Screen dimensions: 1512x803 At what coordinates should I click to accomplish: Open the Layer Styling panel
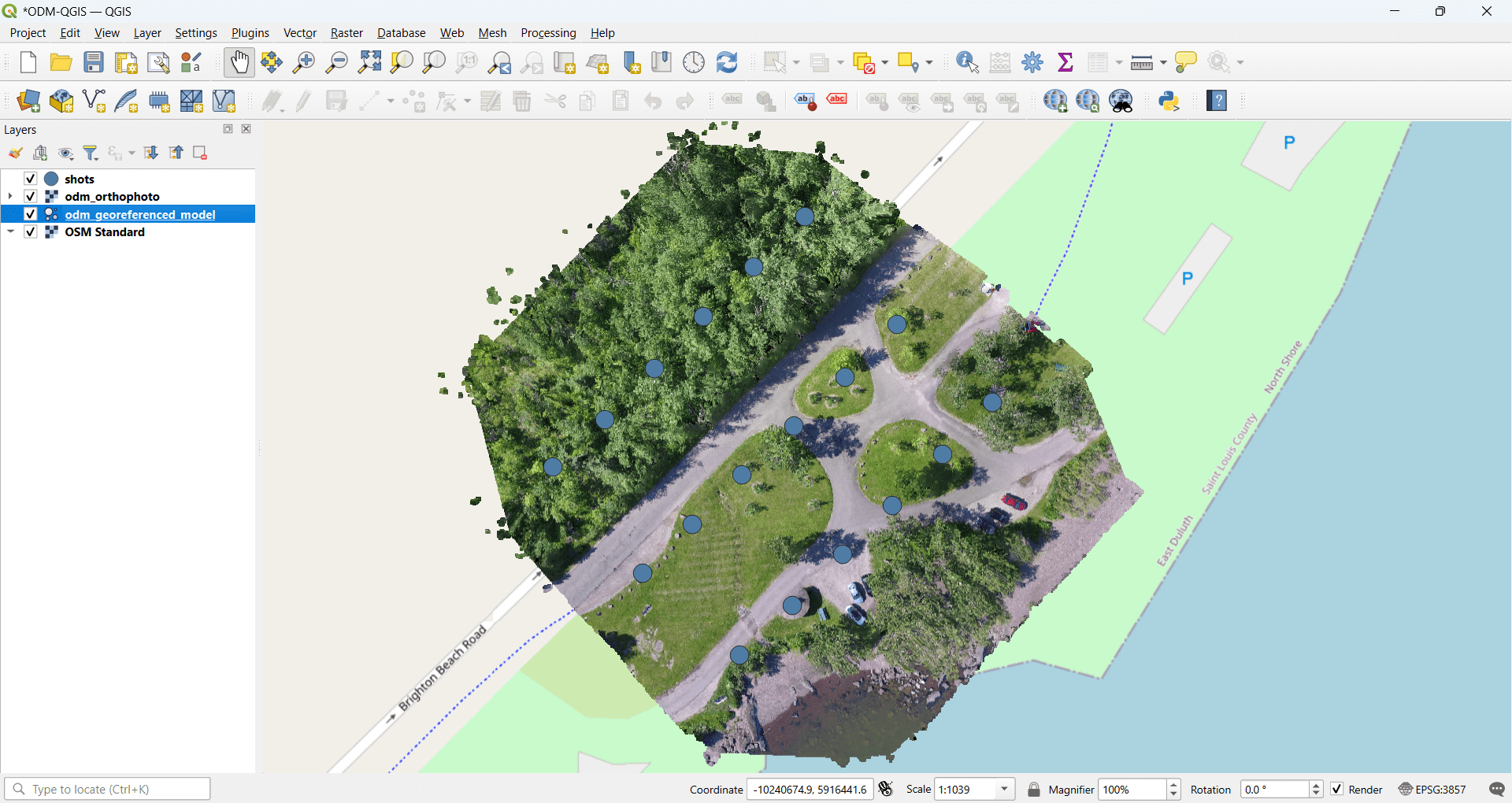click(16, 153)
